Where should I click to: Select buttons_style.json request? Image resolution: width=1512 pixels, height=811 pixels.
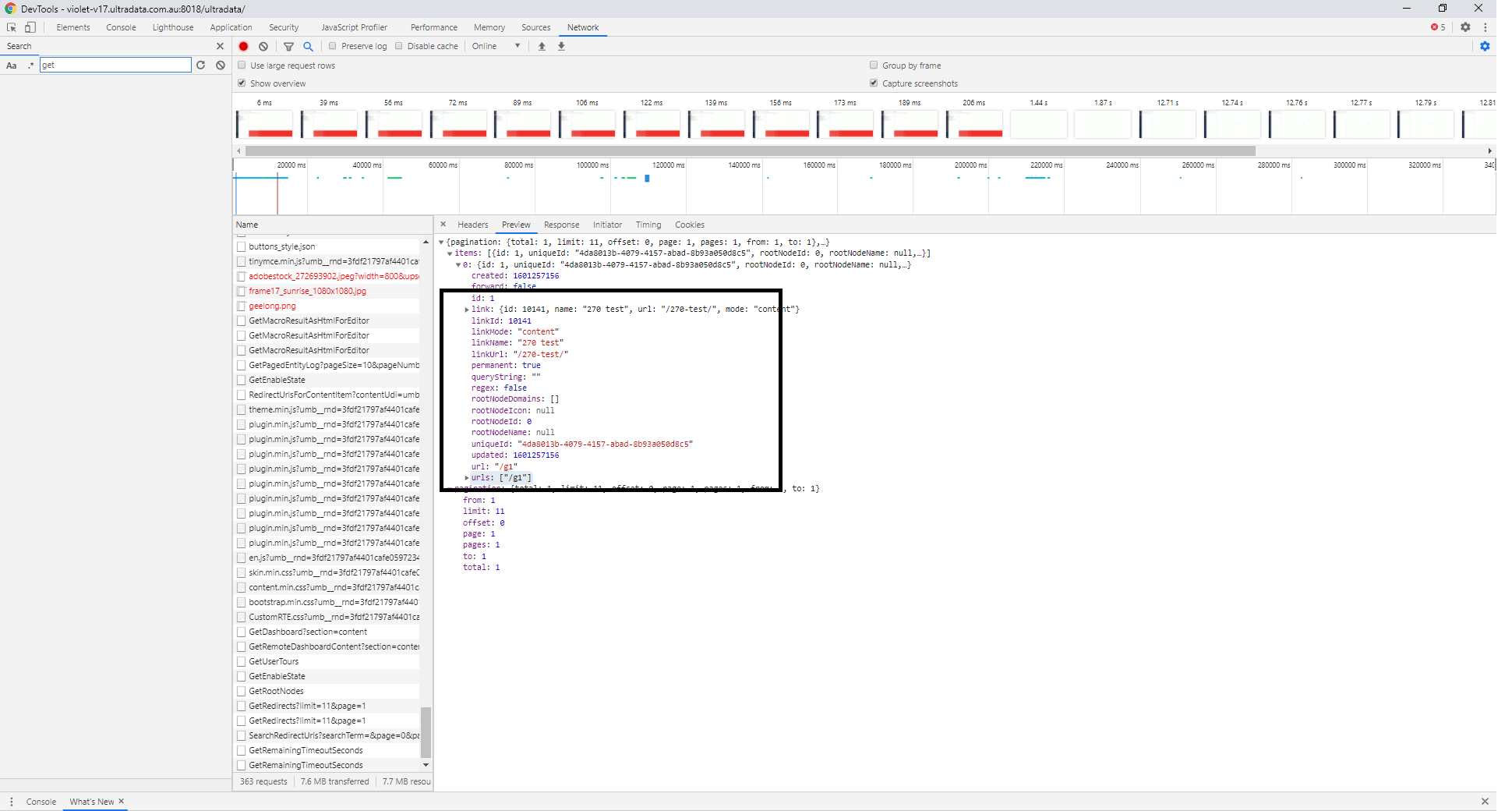327,246
